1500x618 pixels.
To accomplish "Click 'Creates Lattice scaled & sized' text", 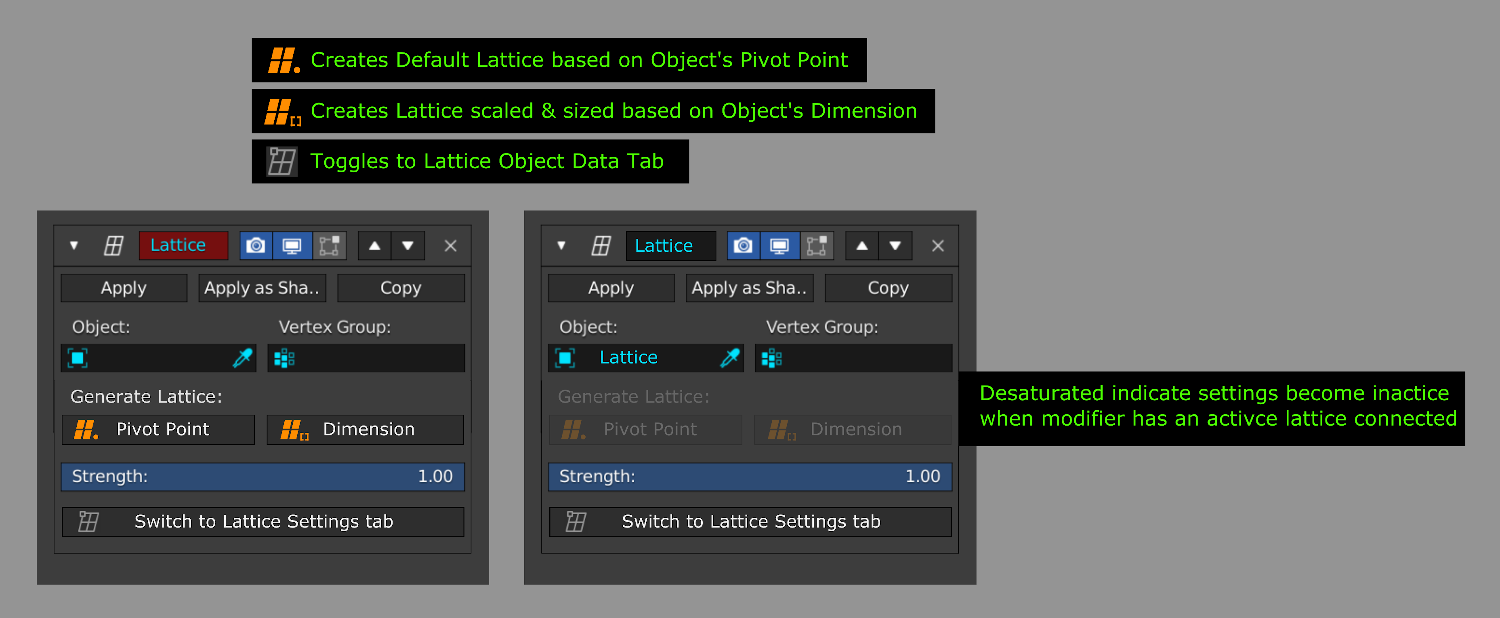I will 614,111.
